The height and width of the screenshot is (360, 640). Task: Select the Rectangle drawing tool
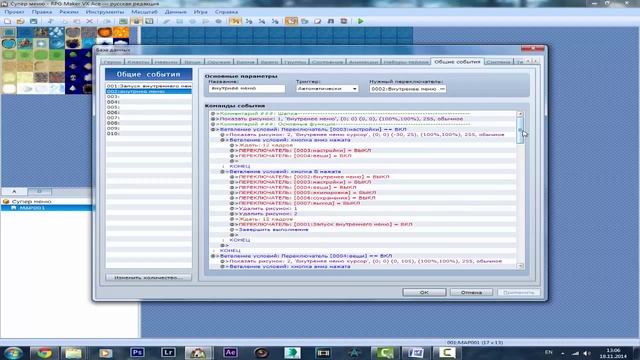(x=179, y=21)
